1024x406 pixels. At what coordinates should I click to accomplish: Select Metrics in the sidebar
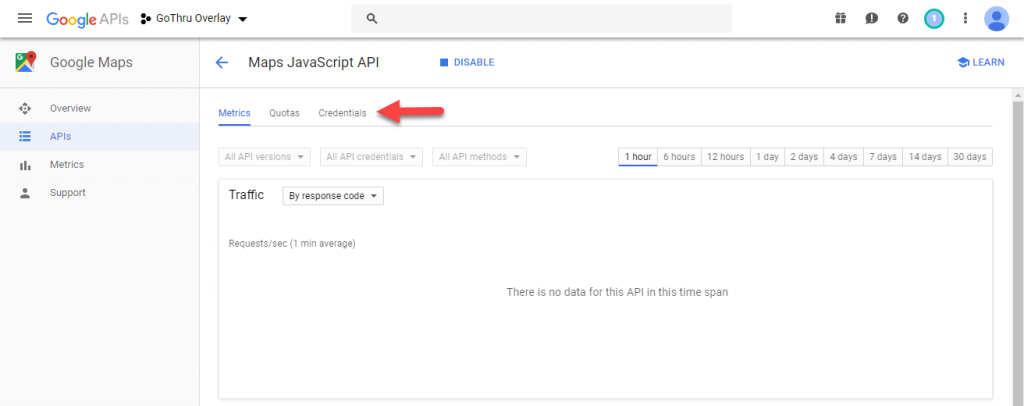click(x=99, y=164)
